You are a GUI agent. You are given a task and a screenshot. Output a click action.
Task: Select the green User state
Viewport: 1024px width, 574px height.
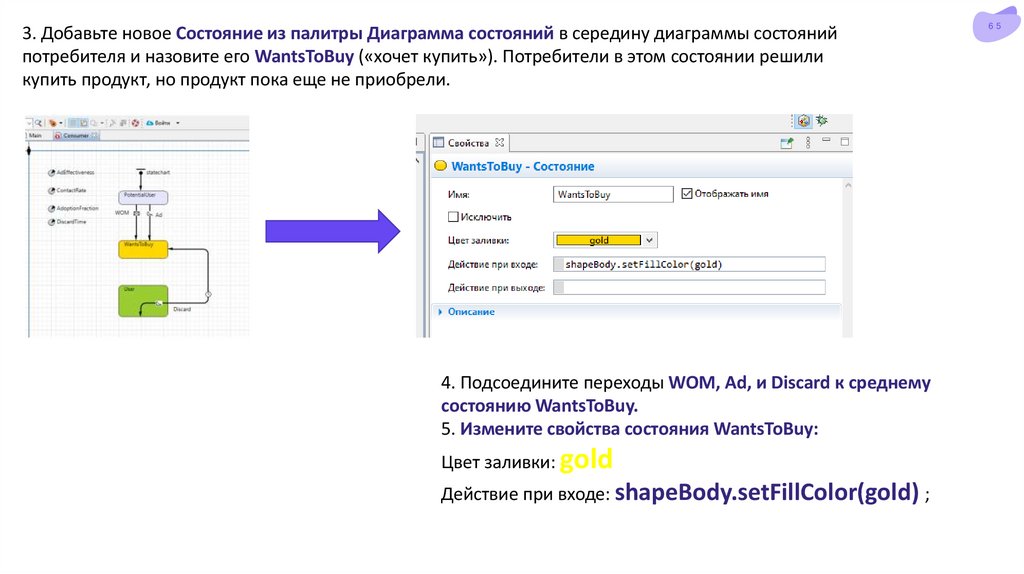point(143,301)
